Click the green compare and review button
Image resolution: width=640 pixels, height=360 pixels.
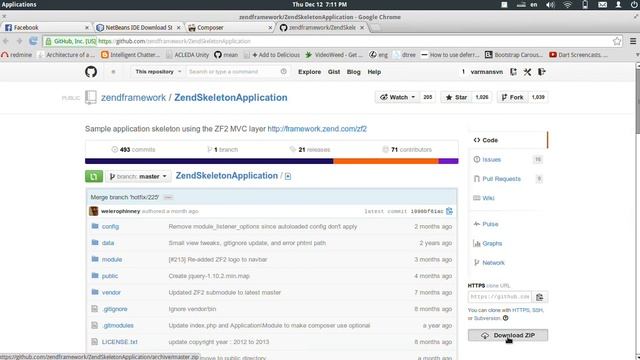[x=94, y=176]
